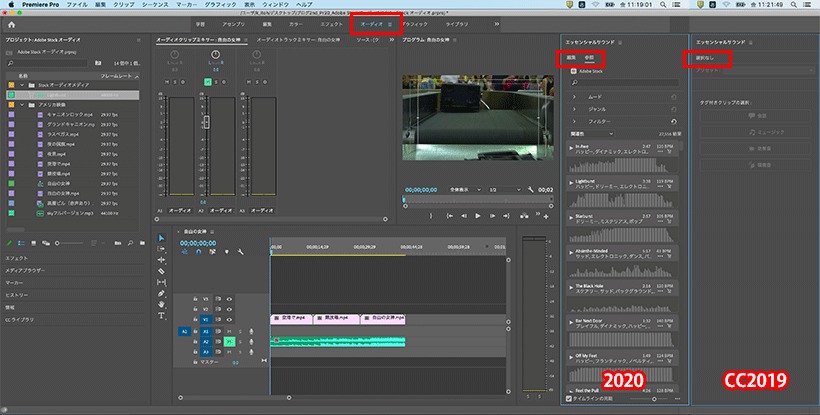Open the ファイル menu in menu bar

(77, 4)
